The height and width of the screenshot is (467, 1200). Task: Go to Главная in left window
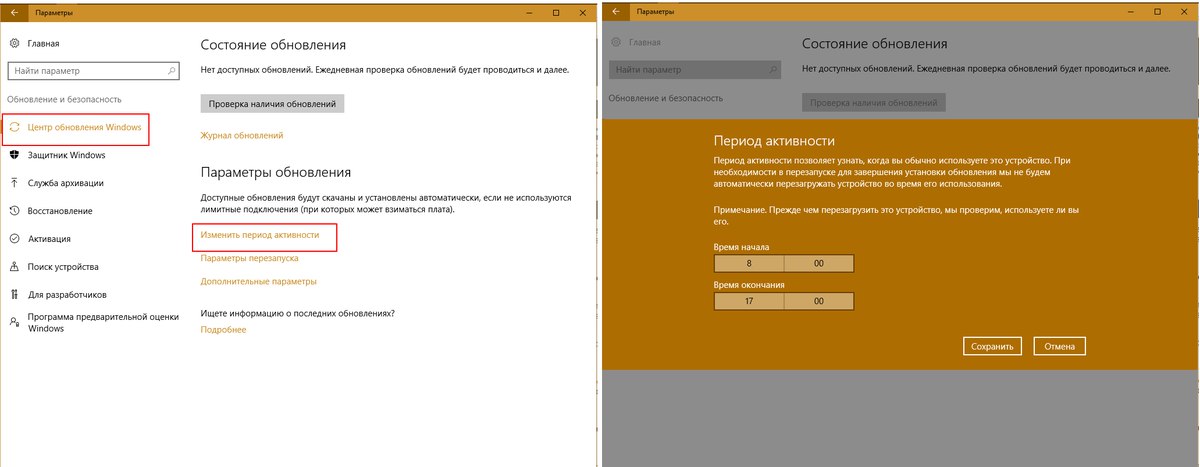click(43, 43)
